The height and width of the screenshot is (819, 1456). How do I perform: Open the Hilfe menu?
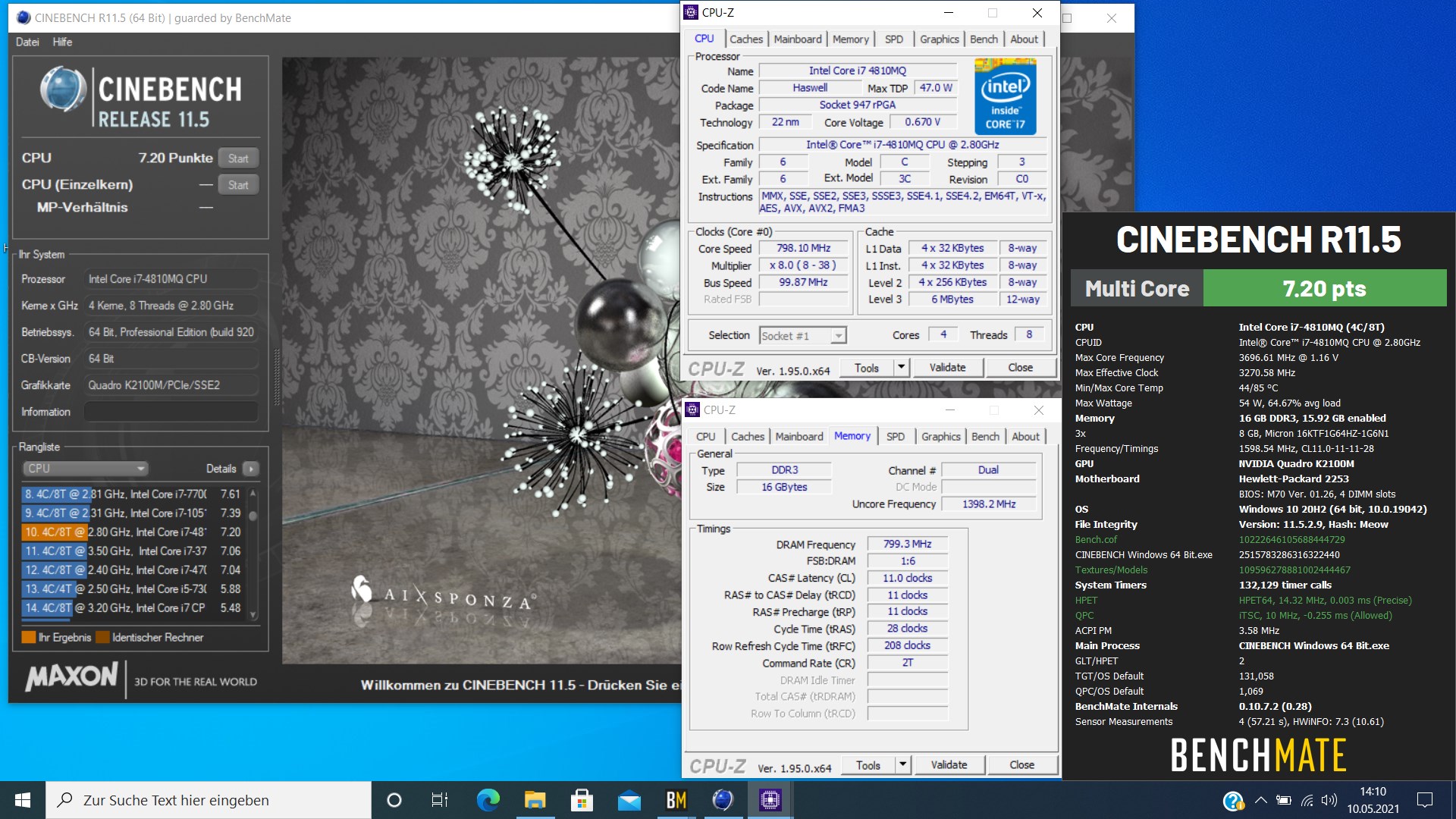tap(62, 42)
